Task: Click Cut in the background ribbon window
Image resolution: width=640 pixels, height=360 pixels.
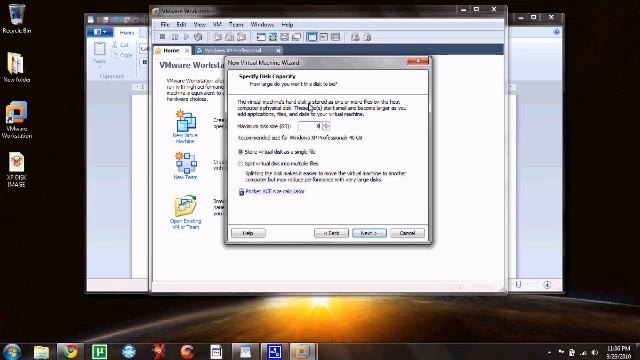Action: pos(120,45)
